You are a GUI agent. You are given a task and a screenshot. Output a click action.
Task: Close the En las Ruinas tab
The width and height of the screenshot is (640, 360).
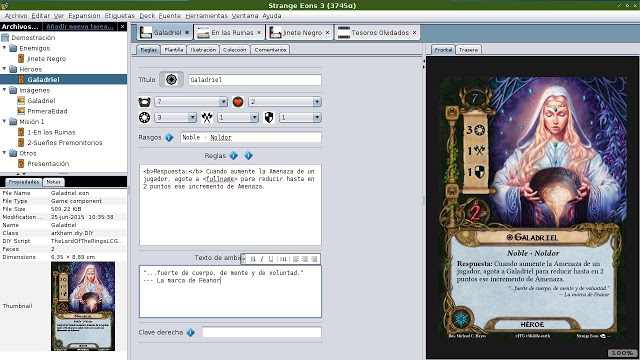259,32
